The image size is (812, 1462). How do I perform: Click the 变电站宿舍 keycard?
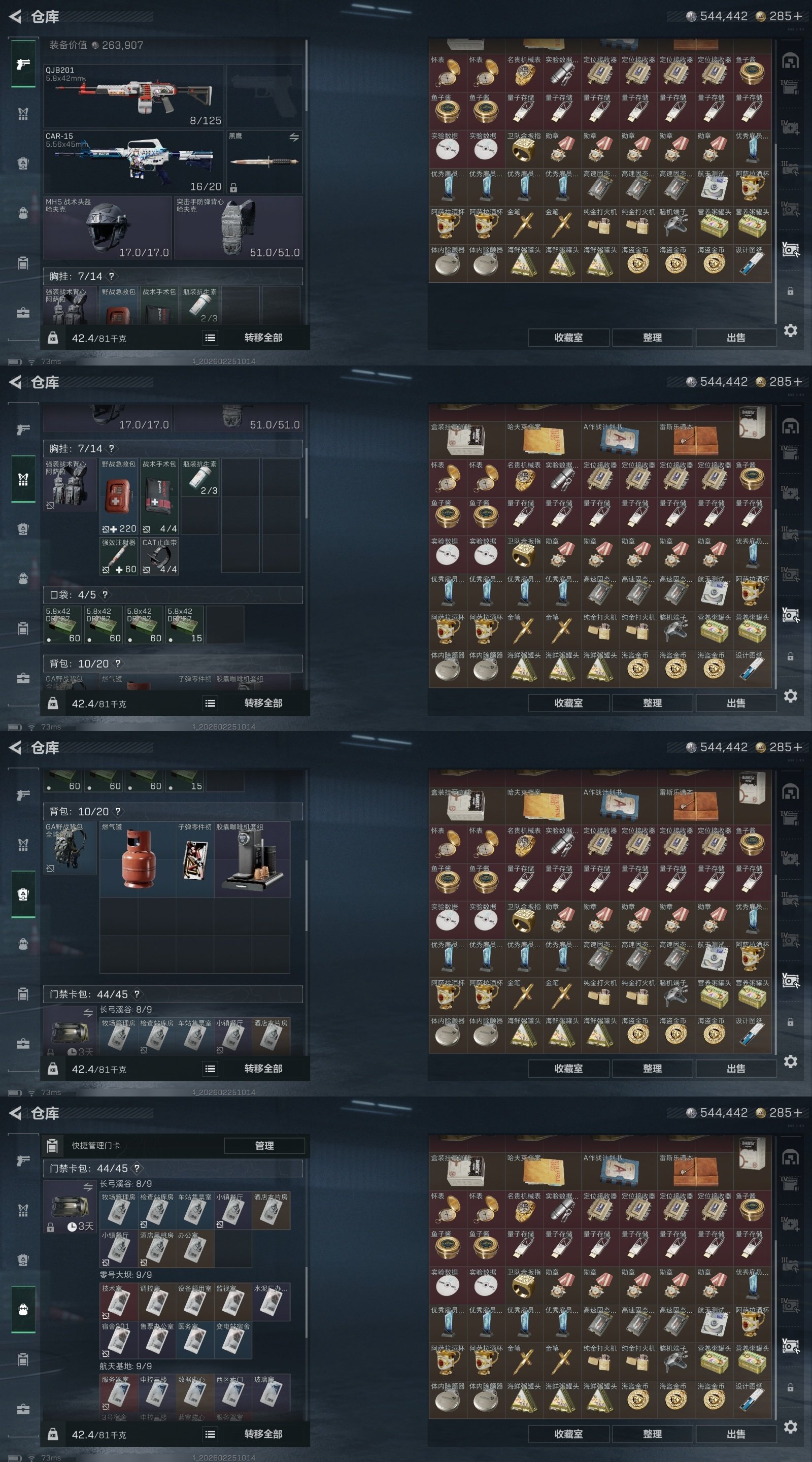coord(232,1340)
